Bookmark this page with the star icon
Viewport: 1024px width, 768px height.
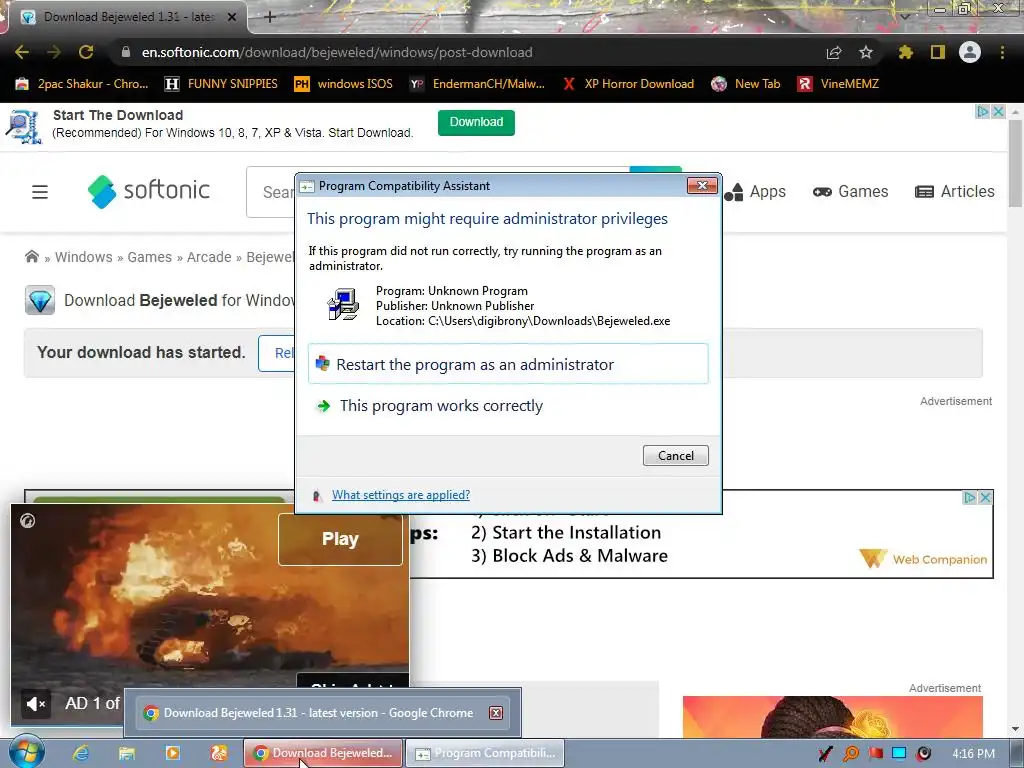(866, 52)
